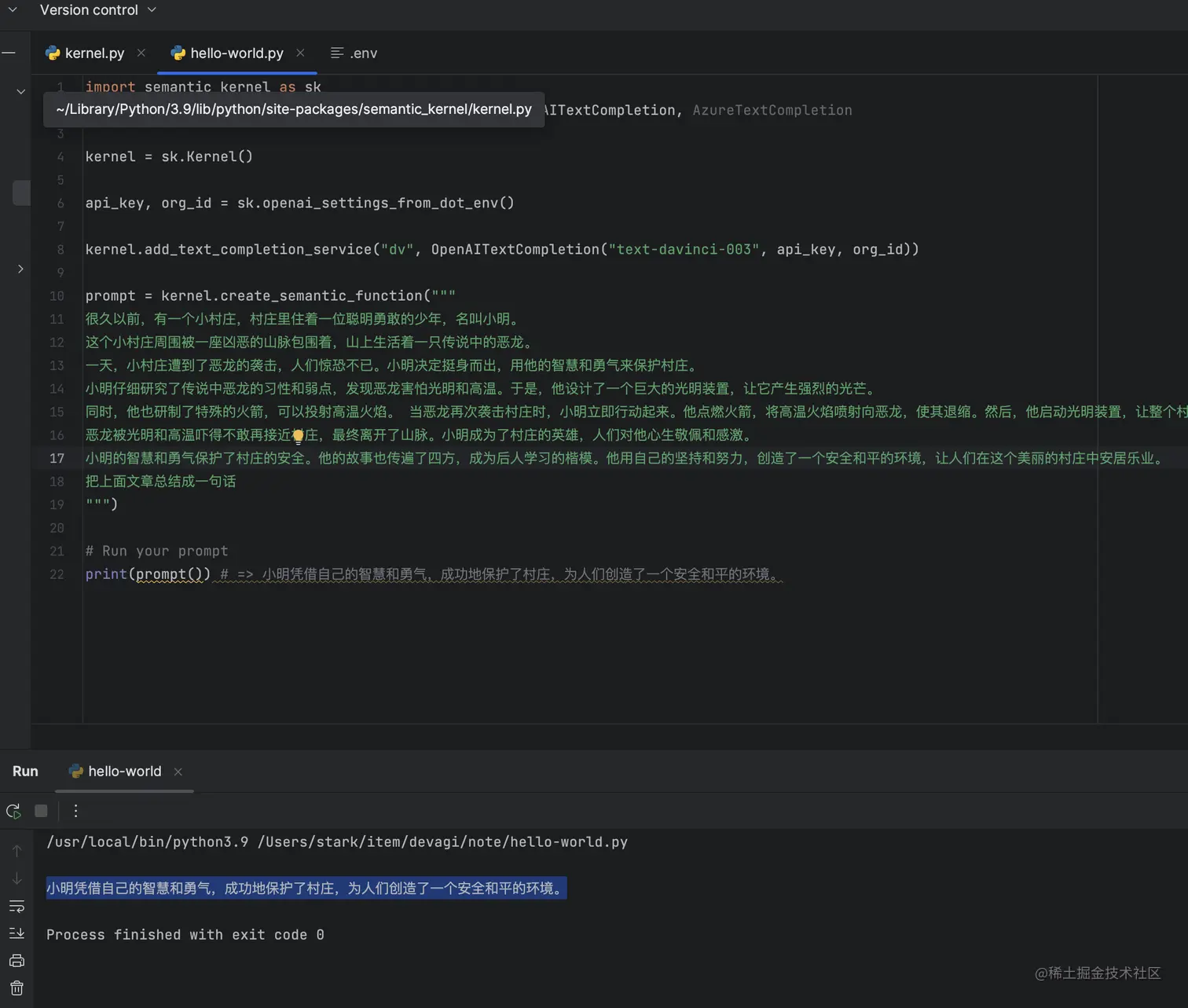Click the Up occurrence arrow in console toolbar
Viewport: 1188px width, 1008px height.
click(16, 850)
